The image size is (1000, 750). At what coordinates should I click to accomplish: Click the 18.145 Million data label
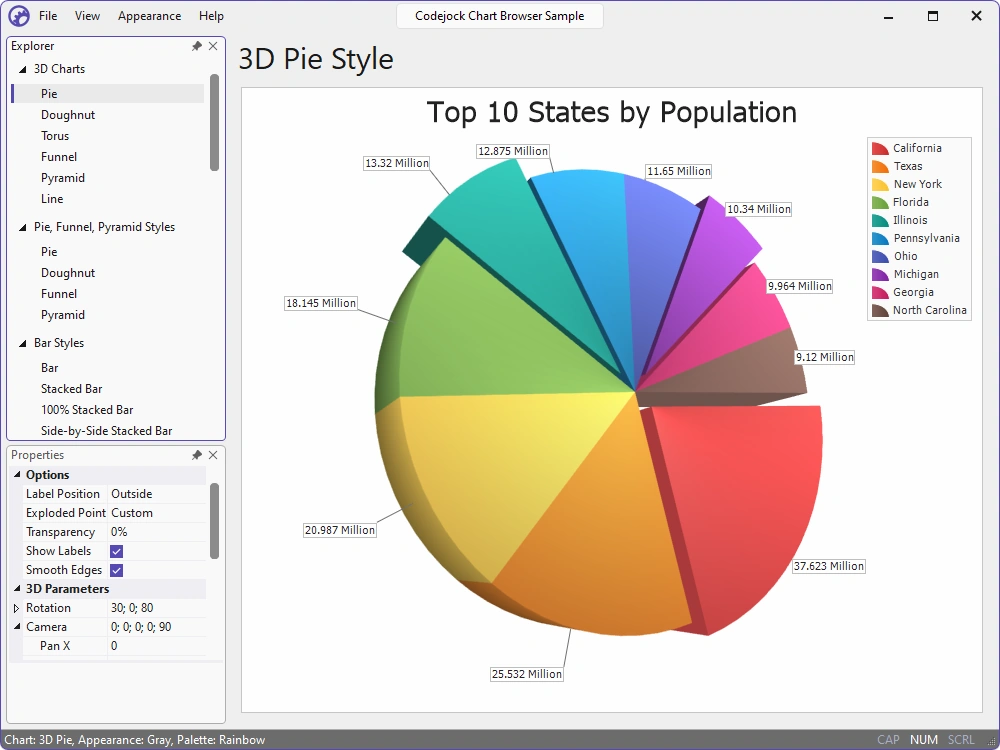coord(321,303)
